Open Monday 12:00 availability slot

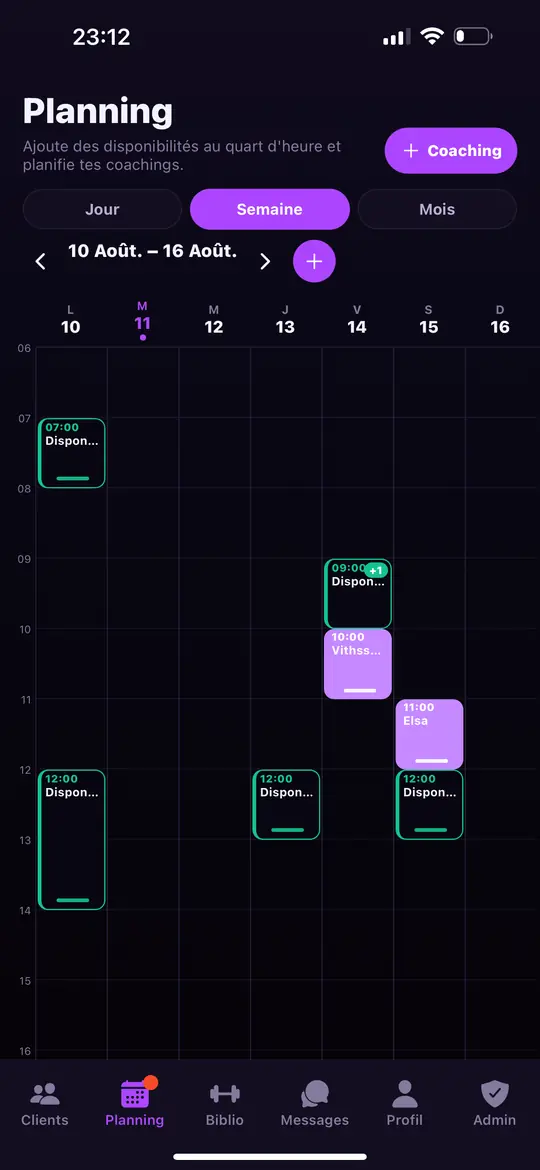[x=72, y=839]
